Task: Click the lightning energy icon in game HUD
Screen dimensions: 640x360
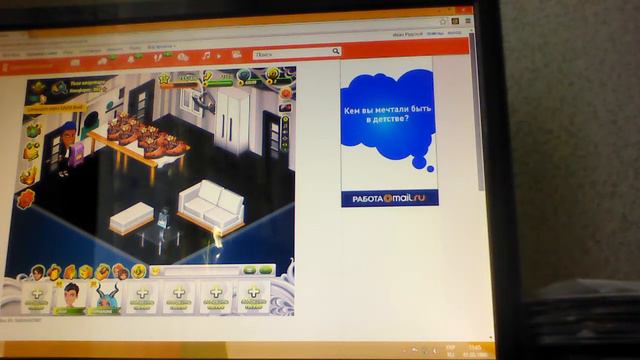Action: coord(208,77)
